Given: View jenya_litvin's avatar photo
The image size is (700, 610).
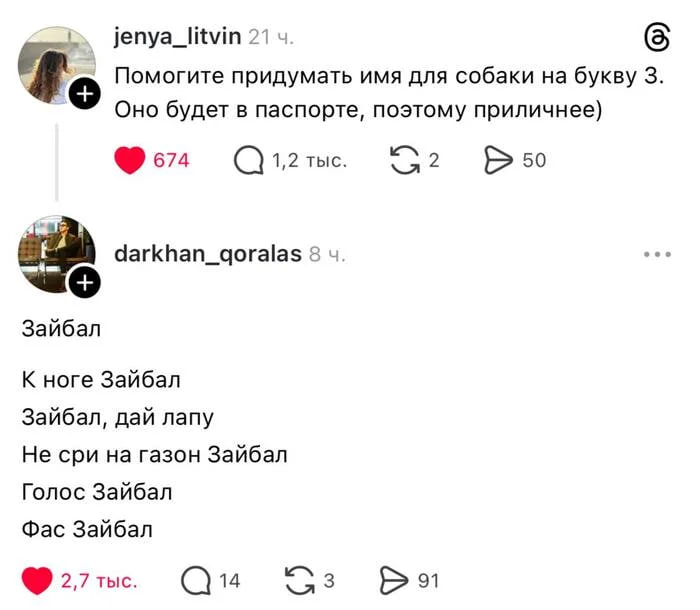Looking at the screenshot, I should pos(56,64).
